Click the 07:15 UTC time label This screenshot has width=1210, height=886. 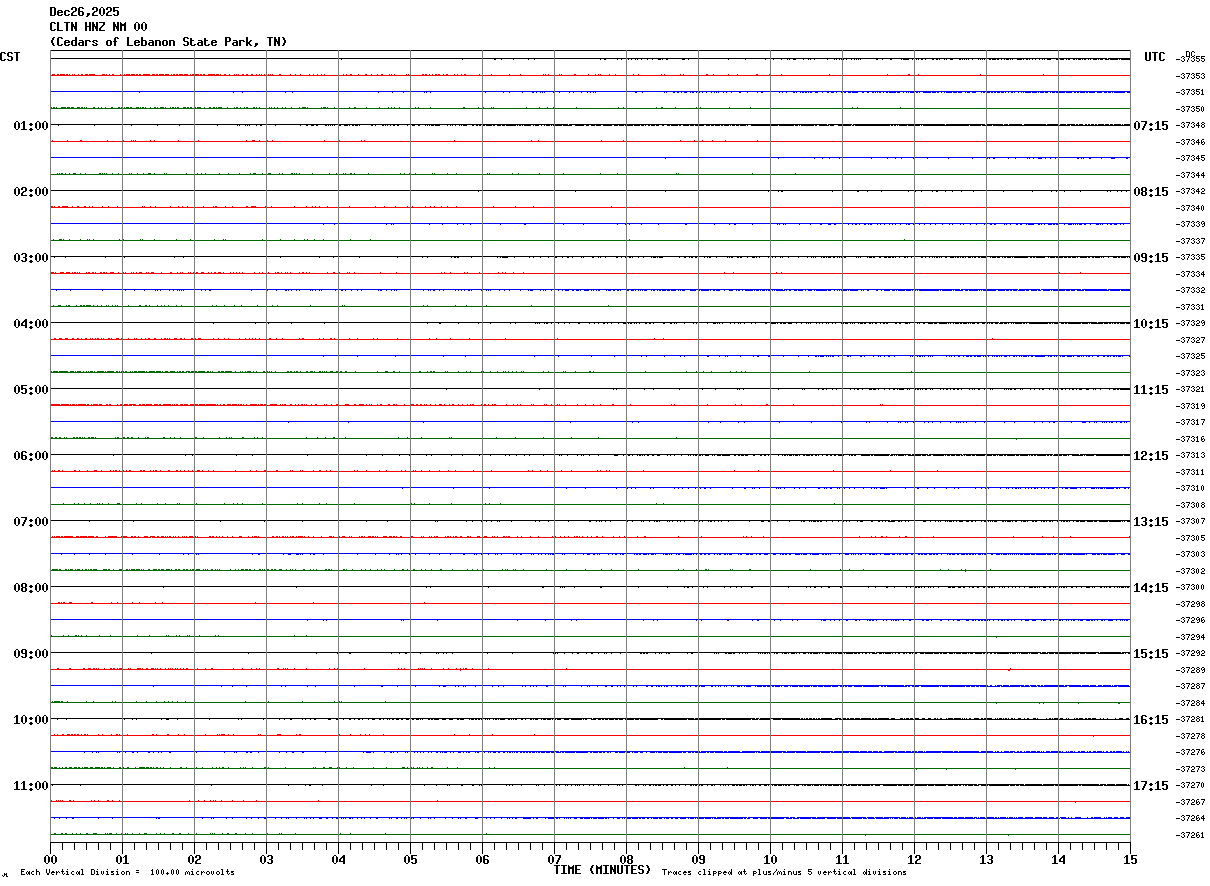(1151, 126)
